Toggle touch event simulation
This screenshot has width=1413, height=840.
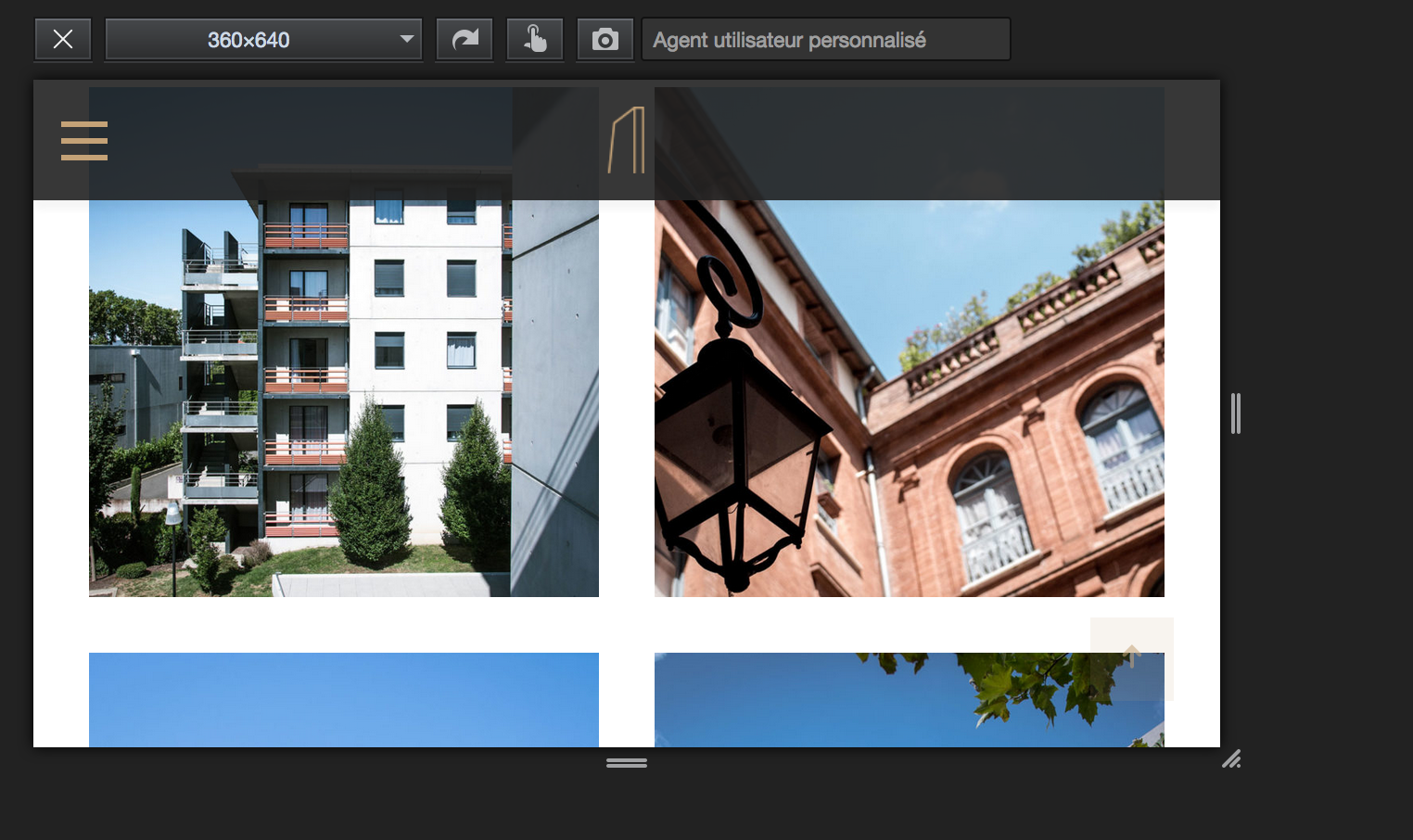[535, 40]
